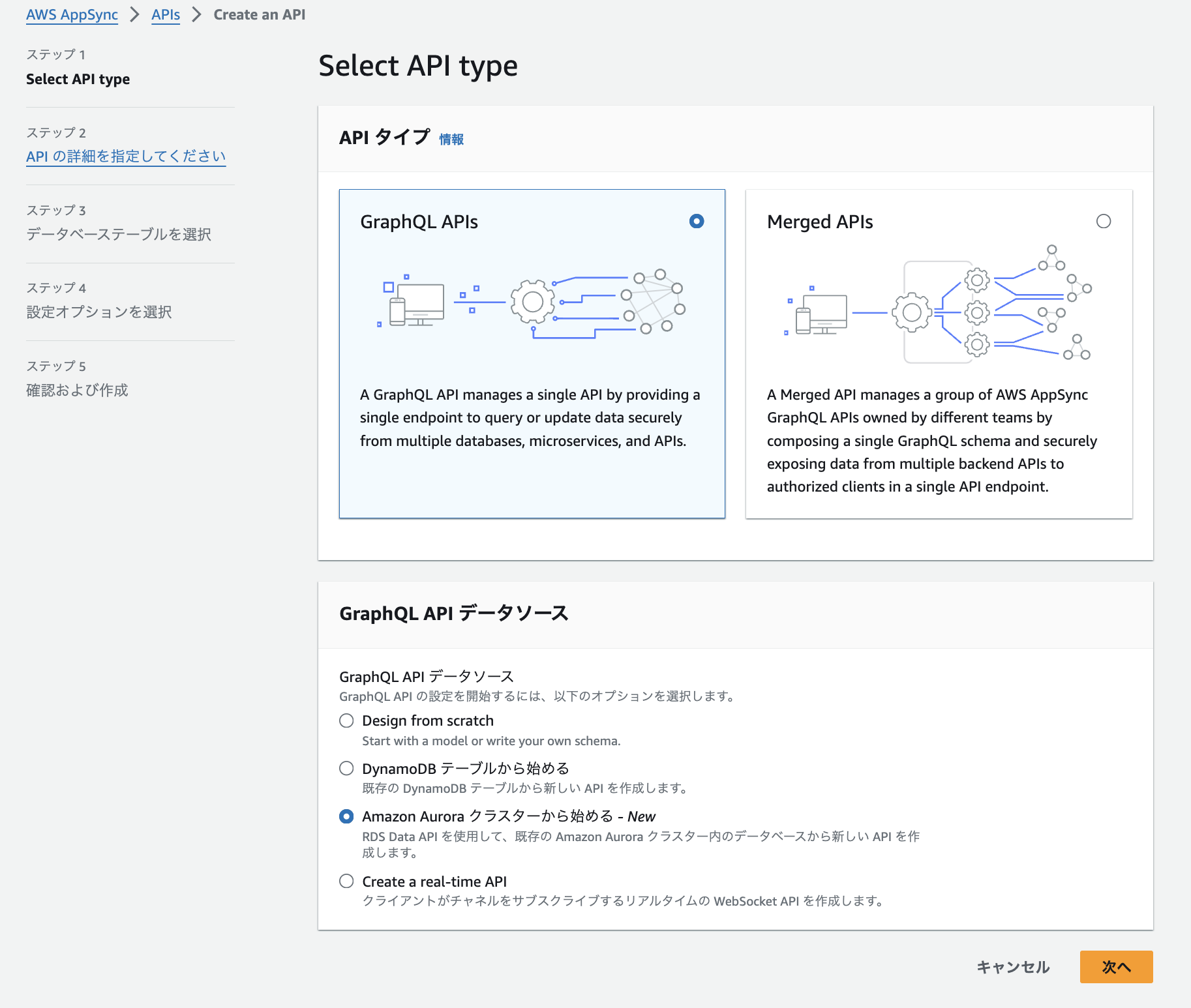Viewport: 1191px width, 1008px height.
Task: Click the breadcrumb chevron after APIs
Action: click(196, 14)
